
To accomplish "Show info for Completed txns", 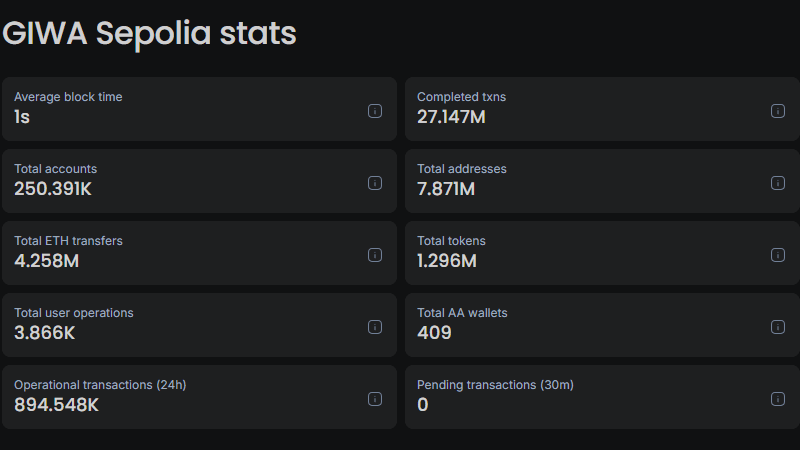I will coord(778,111).
